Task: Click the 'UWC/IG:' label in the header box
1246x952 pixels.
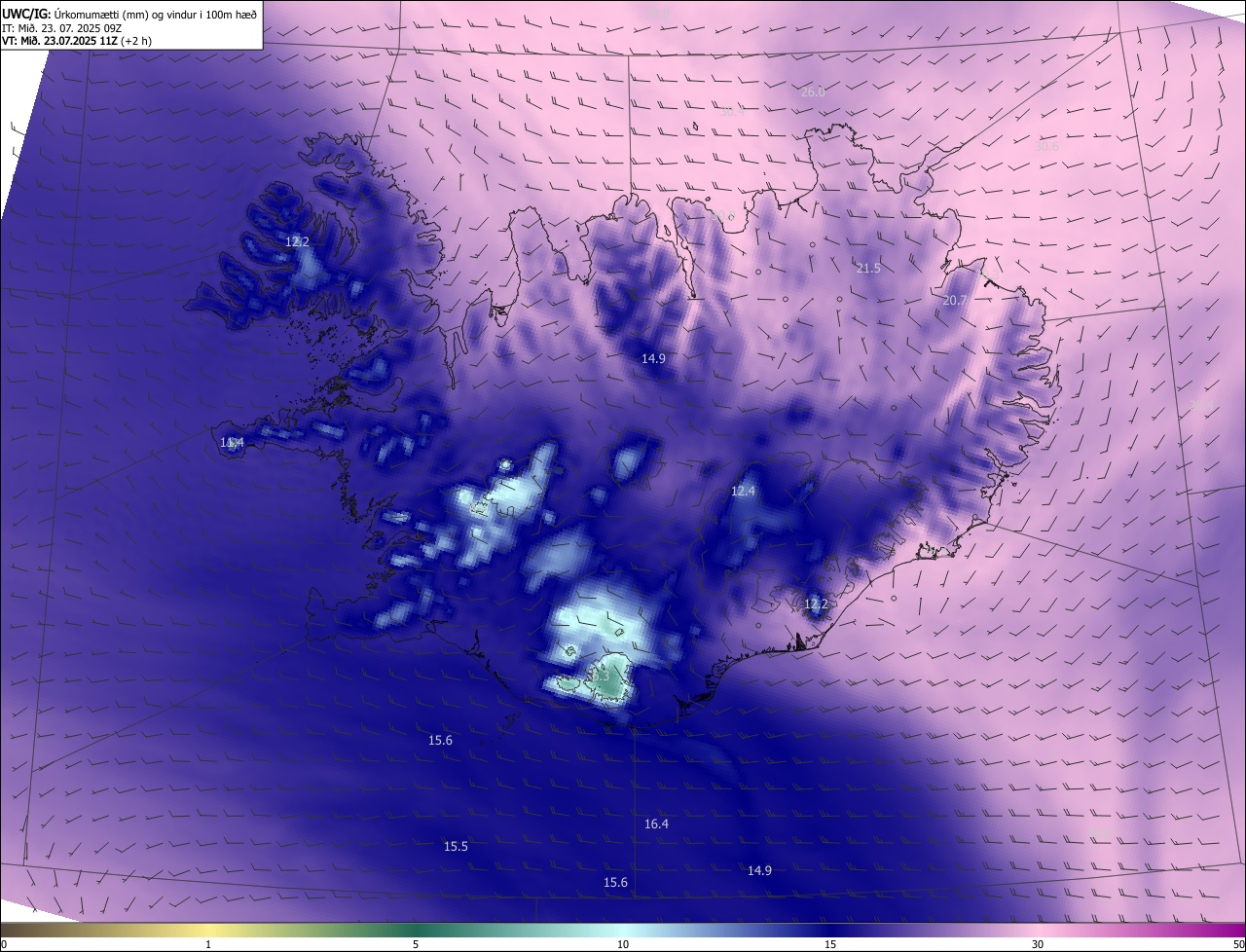Action: tap(26, 14)
